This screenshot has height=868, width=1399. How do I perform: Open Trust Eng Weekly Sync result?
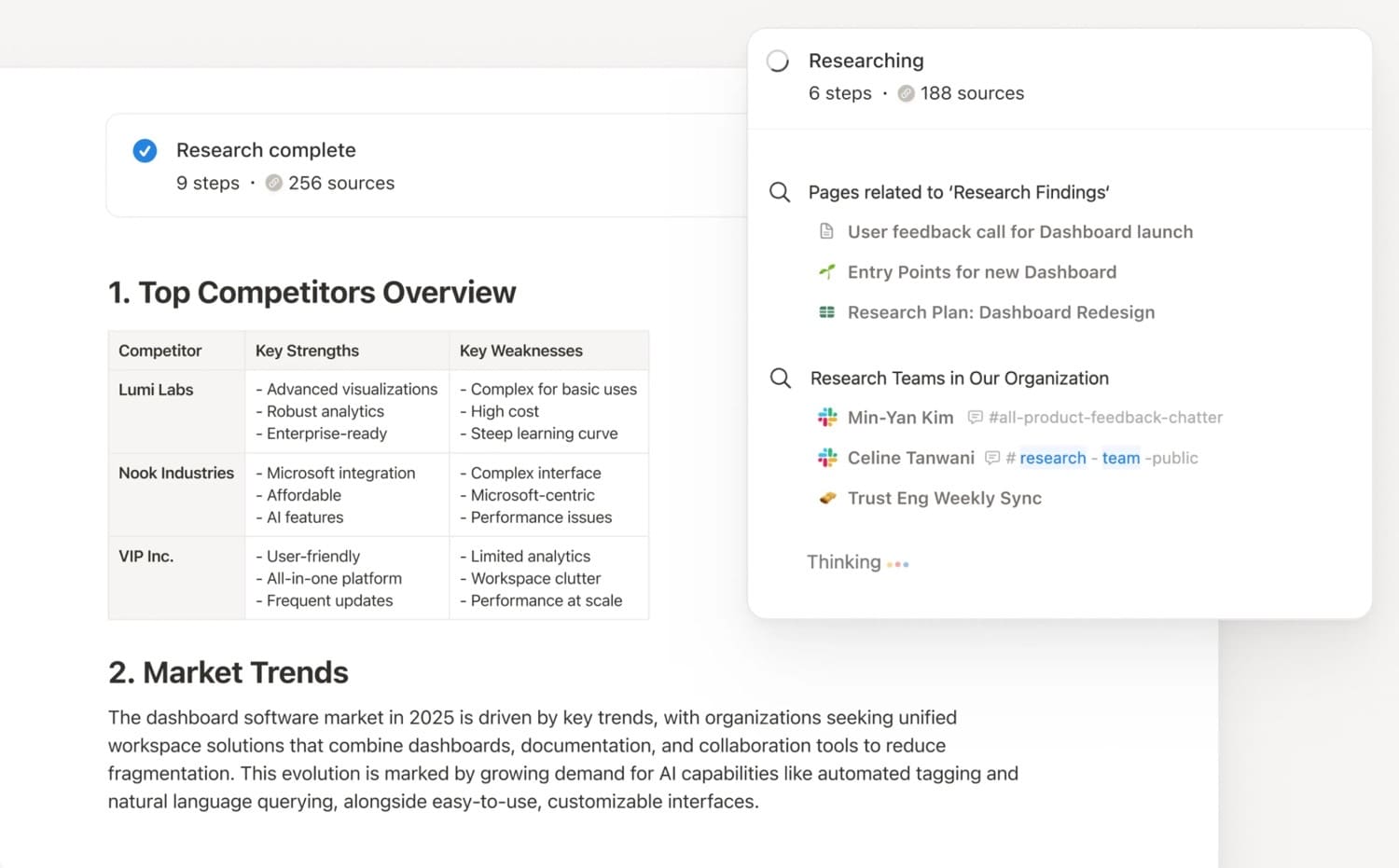coord(944,498)
